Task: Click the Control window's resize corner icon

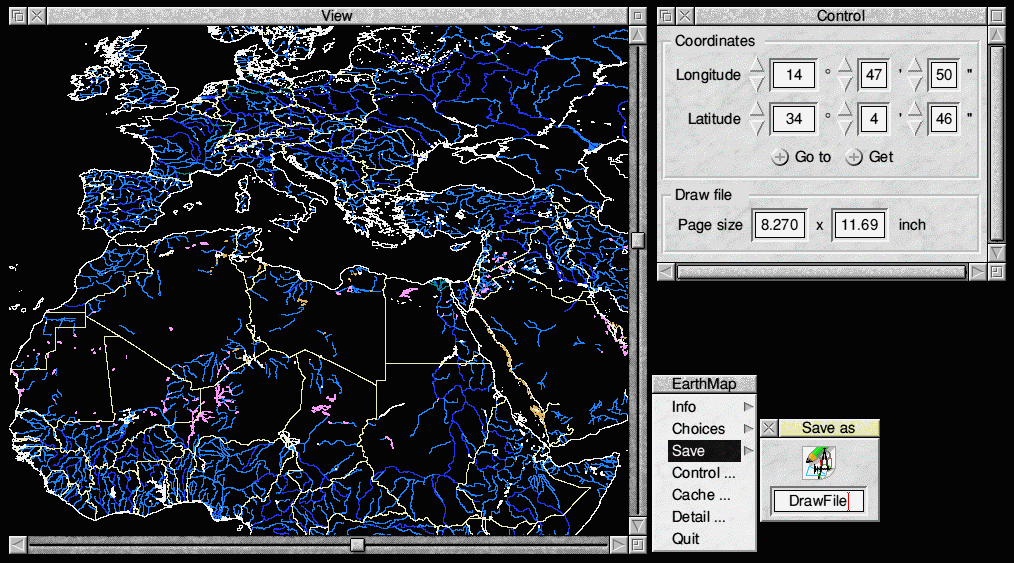Action: coord(996,272)
